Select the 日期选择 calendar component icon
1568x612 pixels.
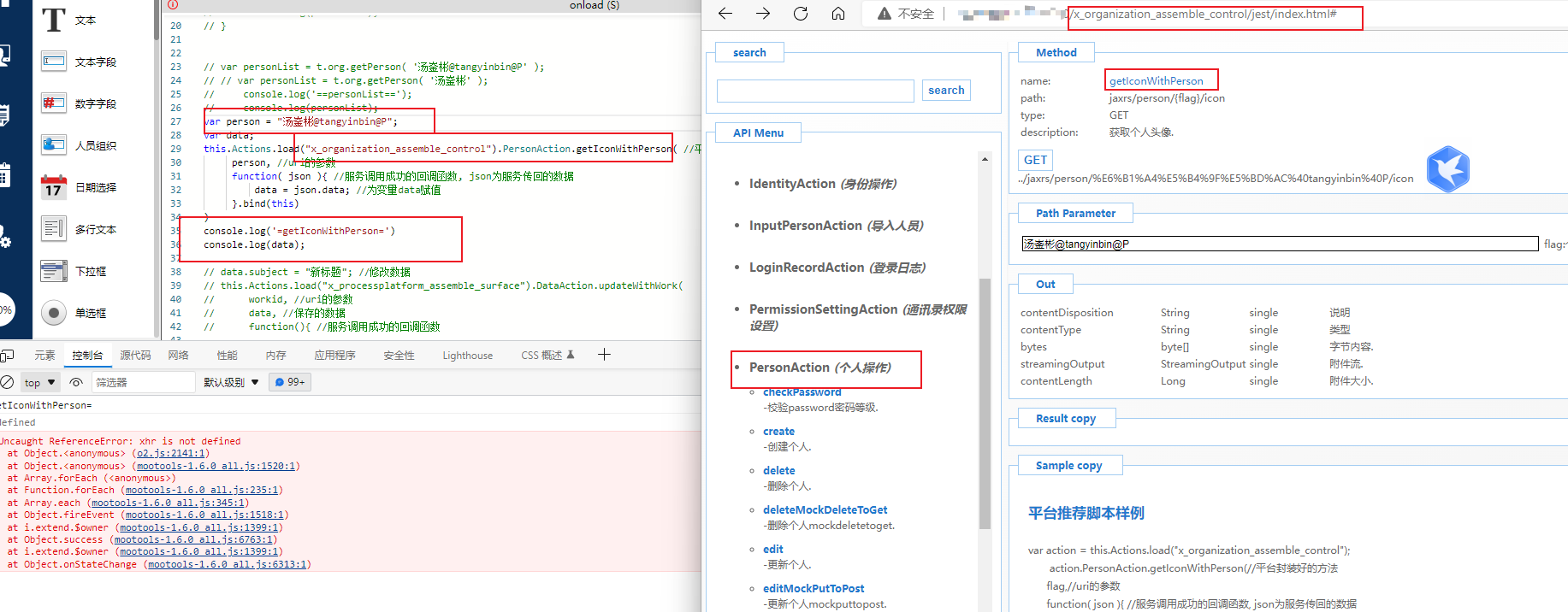pos(54,187)
